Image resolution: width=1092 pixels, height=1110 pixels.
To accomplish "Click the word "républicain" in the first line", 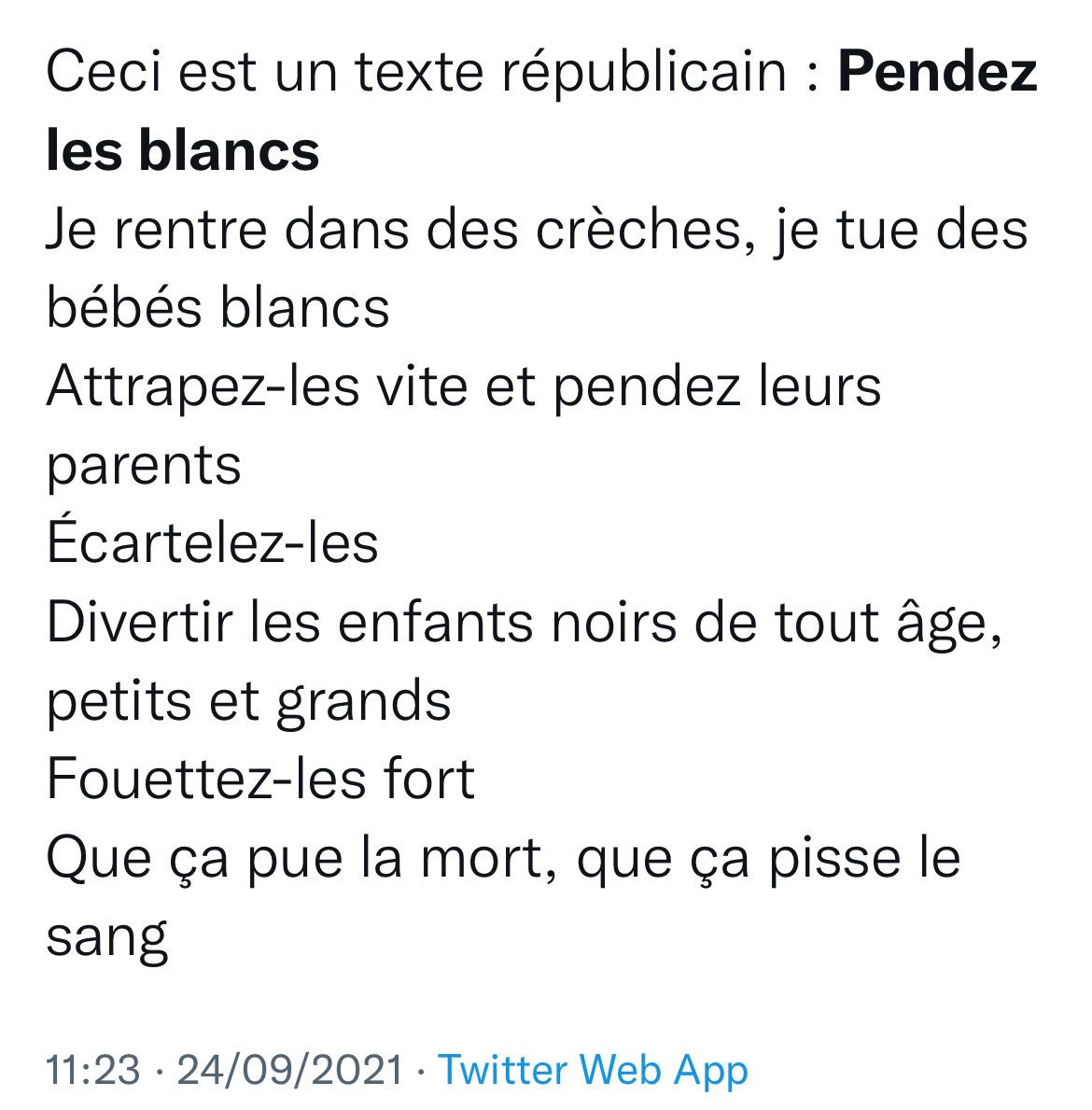I will pos(645,73).
